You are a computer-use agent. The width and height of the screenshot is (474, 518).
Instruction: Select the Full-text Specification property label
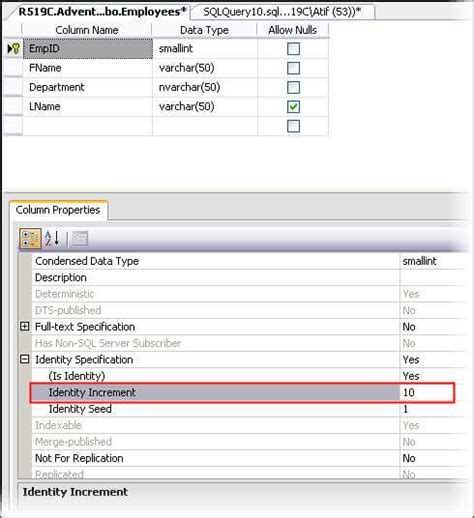(85, 327)
